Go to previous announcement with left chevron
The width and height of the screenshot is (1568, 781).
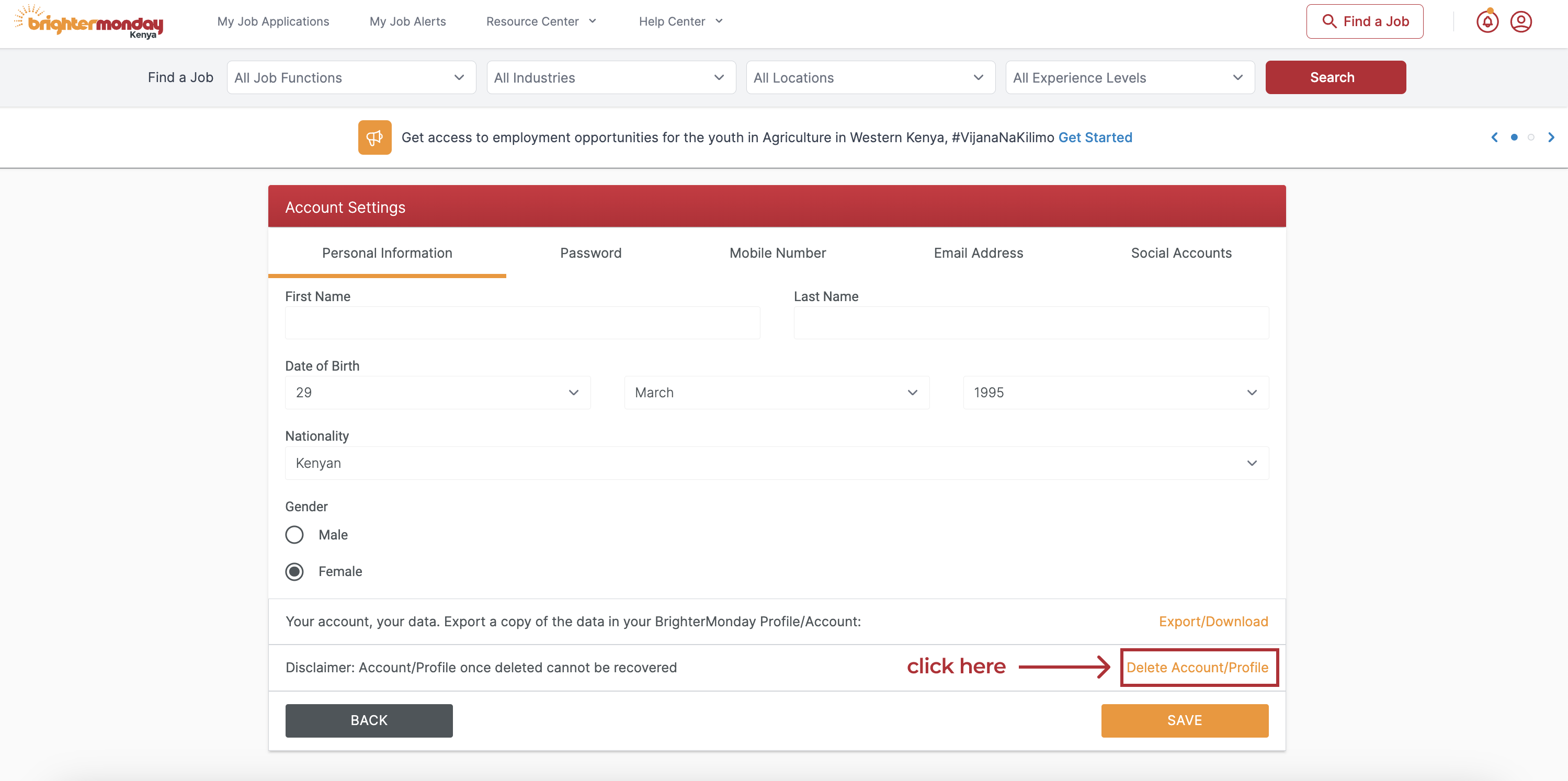click(x=1494, y=137)
